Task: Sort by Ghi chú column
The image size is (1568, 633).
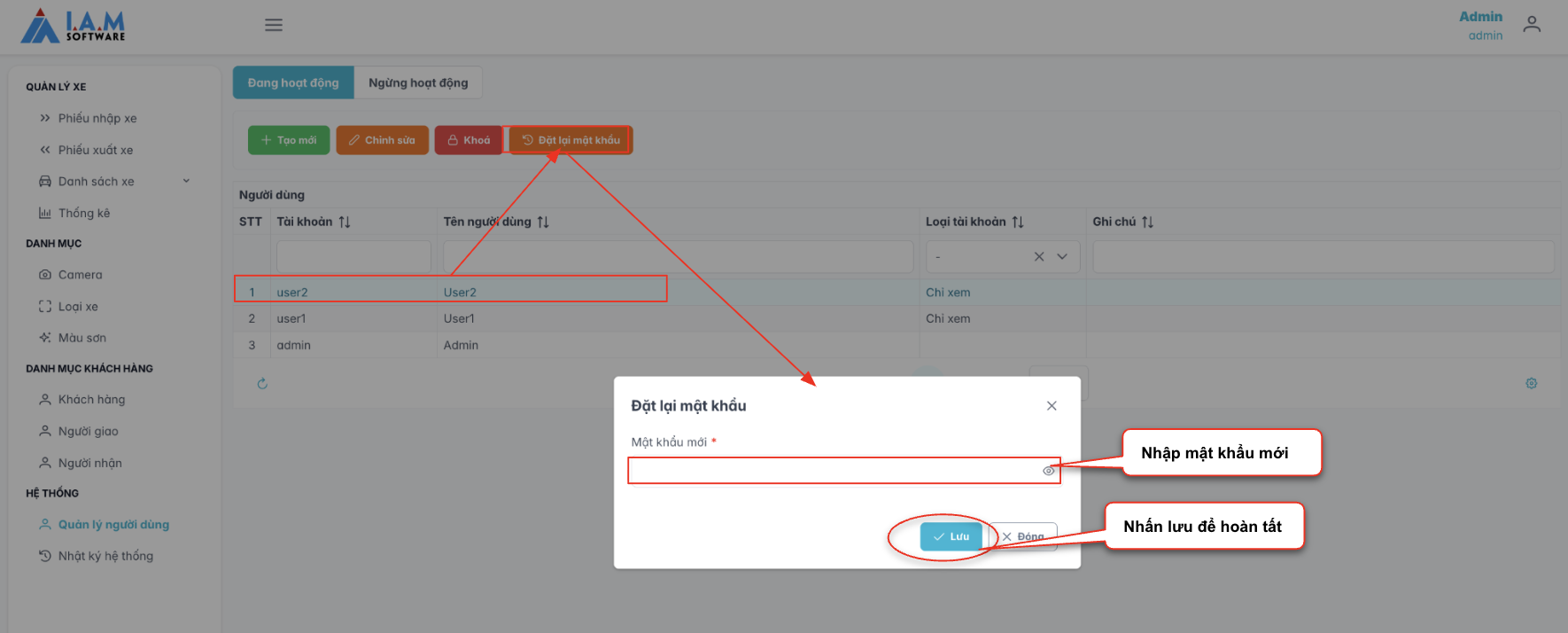Action: (x=1147, y=223)
